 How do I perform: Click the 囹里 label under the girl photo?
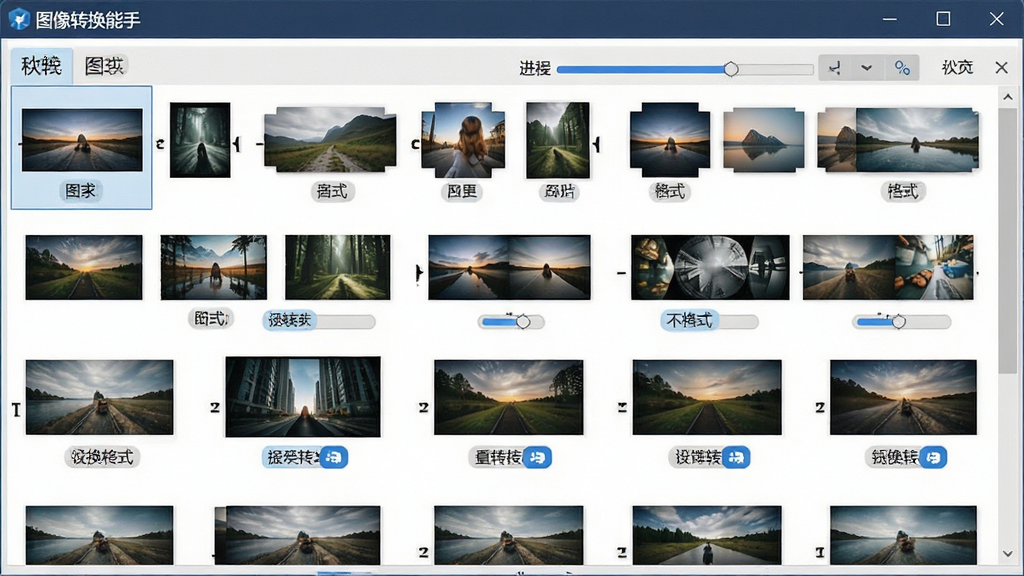(462, 191)
